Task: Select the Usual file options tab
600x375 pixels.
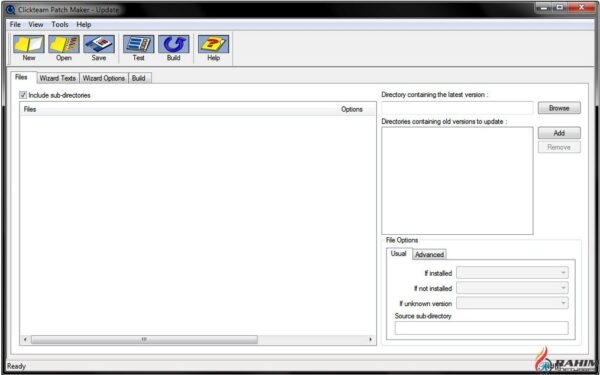Action: [399, 254]
